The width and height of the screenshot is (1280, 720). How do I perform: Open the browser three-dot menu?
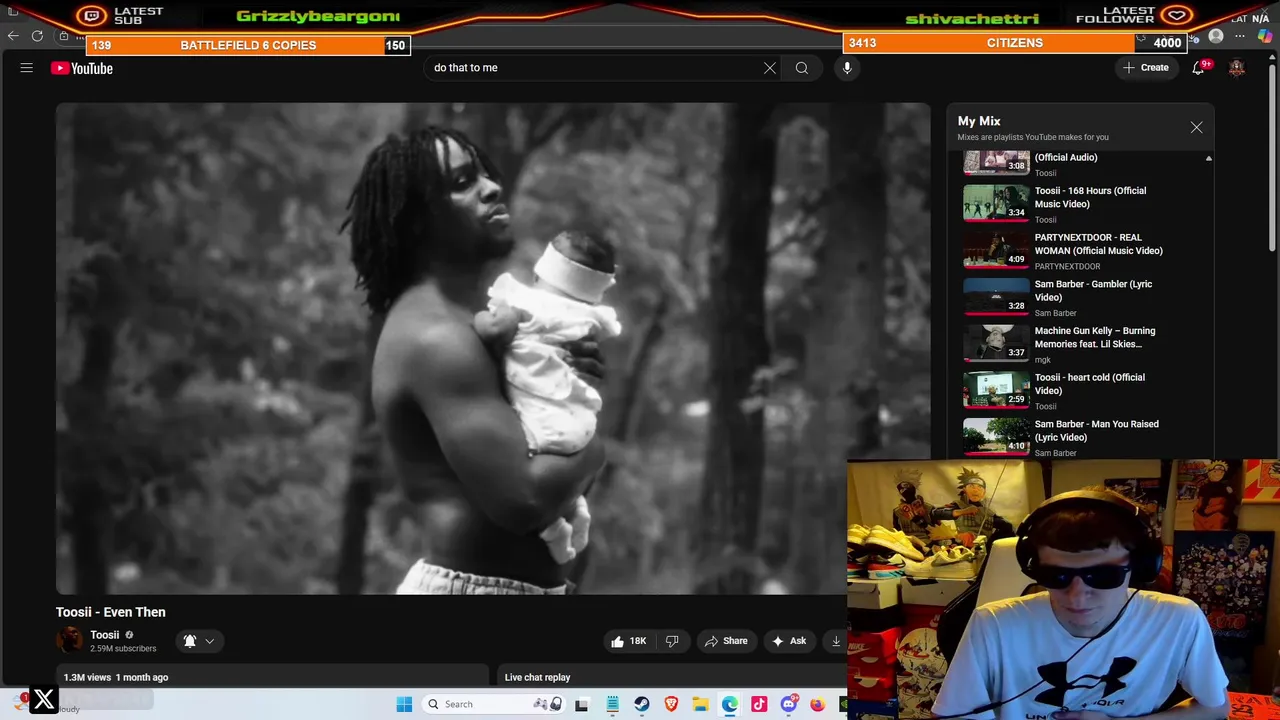coord(1240,37)
